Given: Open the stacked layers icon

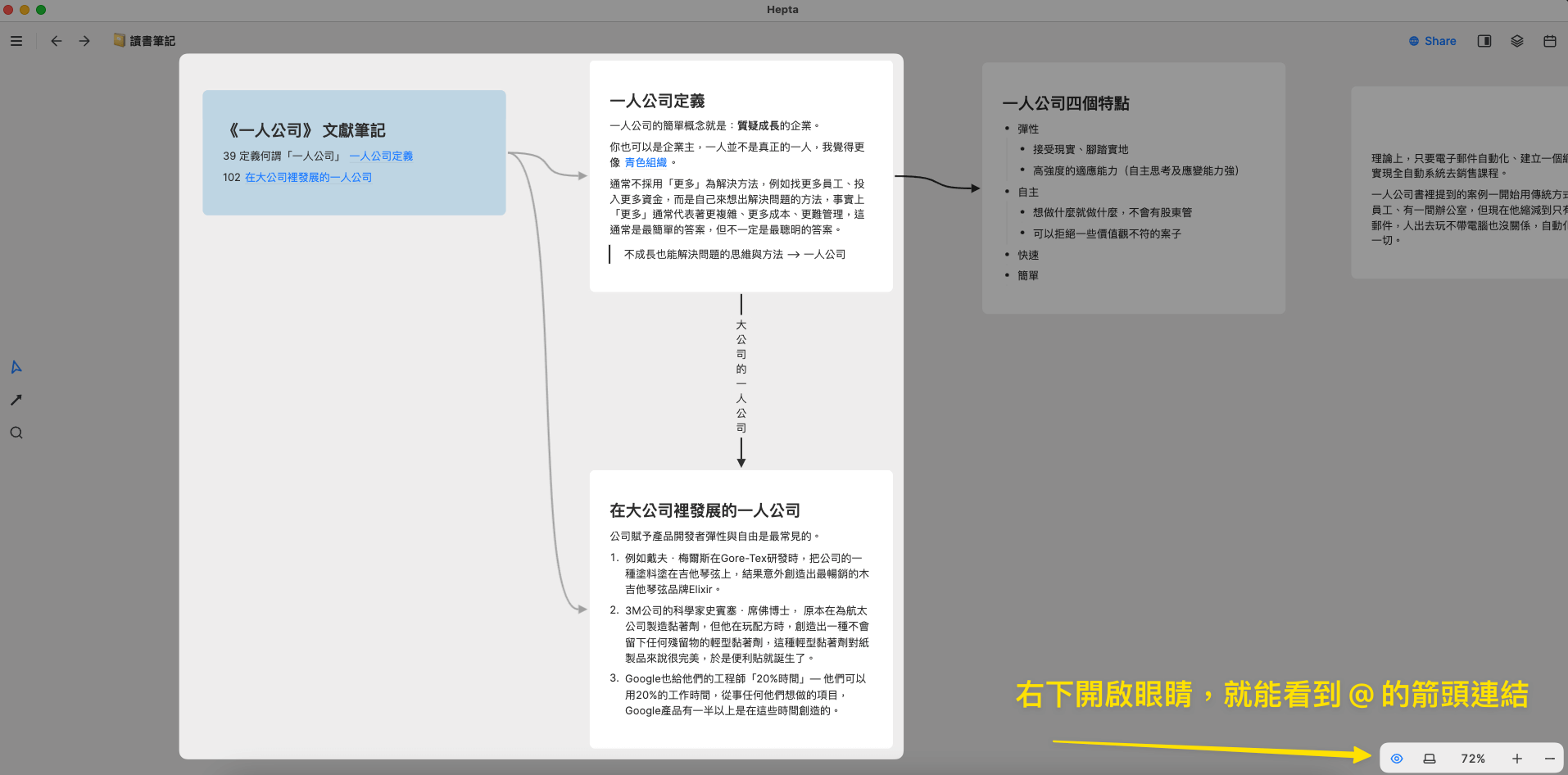Looking at the screenshot, I should pyautogui.click(x=1517, y=41).
